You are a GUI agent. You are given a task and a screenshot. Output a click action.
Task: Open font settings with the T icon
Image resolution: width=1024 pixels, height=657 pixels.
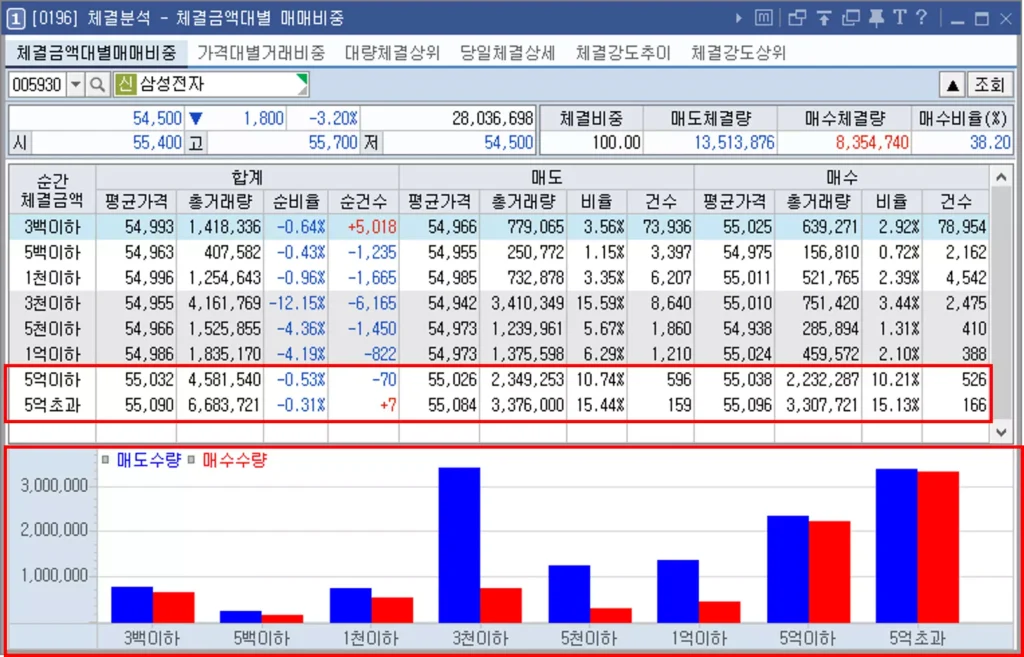coord(900,18)
